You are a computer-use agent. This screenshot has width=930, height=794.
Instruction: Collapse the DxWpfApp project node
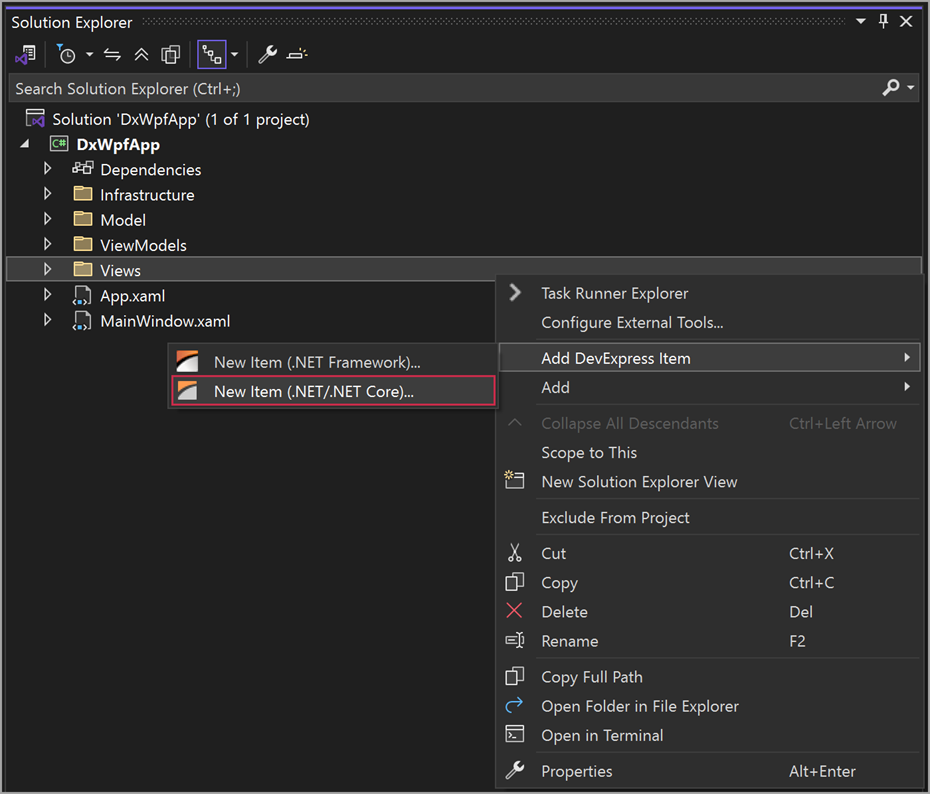point(25,144)
